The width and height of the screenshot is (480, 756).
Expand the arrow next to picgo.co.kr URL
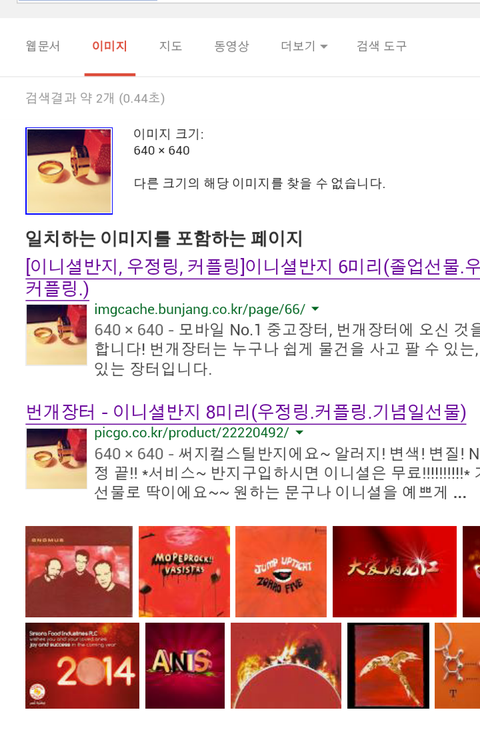299,432
